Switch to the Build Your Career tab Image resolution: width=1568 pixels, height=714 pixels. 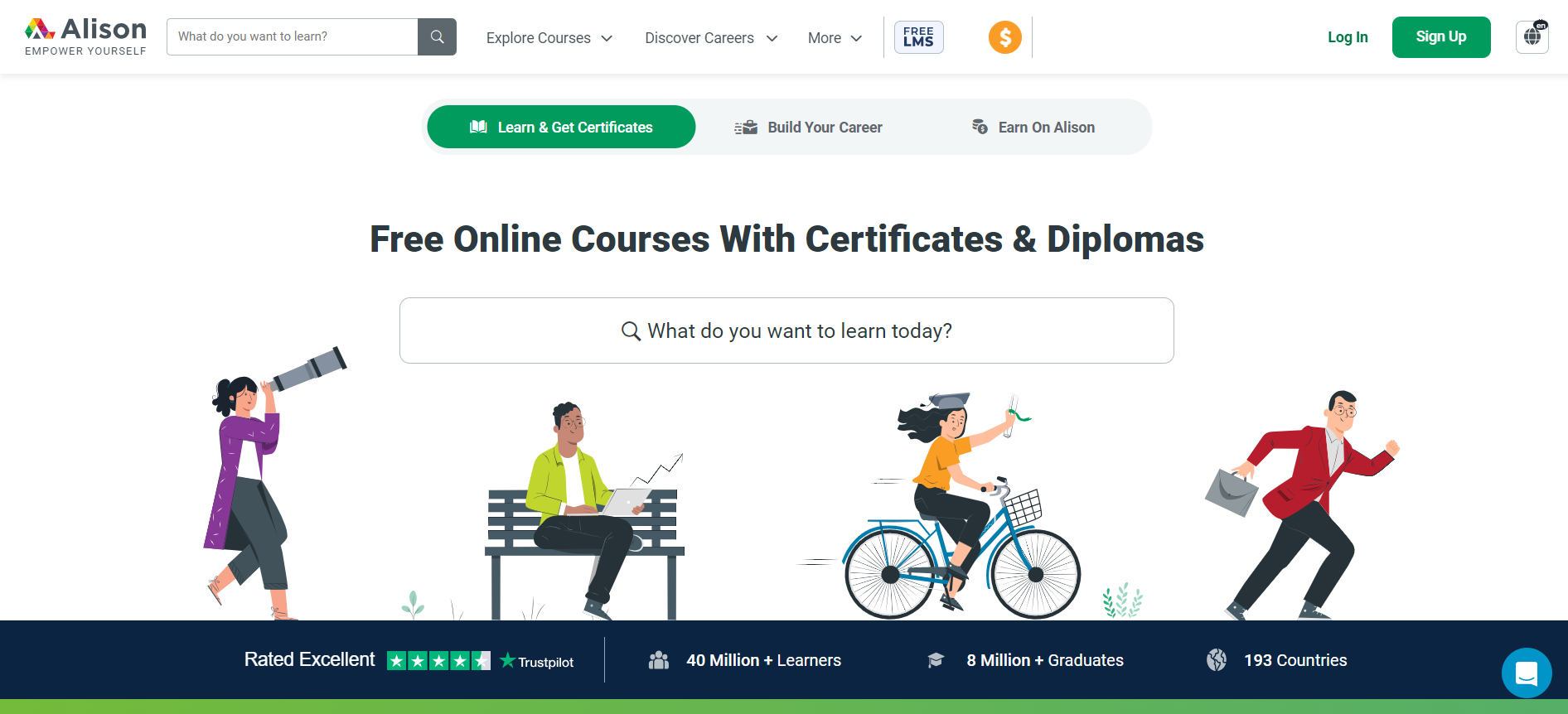(808, 128)
